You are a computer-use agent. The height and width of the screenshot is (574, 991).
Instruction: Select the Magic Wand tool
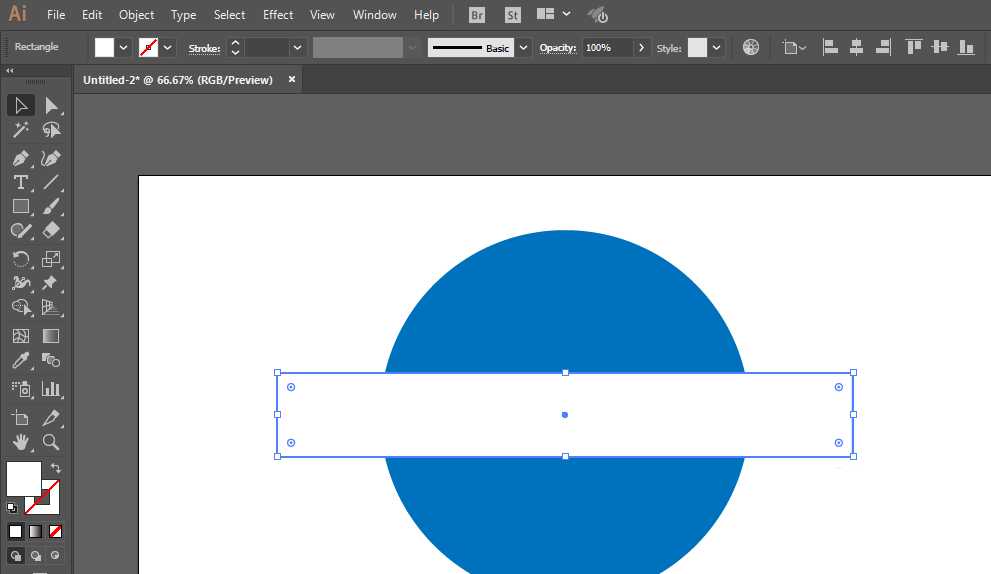[20, 131]
